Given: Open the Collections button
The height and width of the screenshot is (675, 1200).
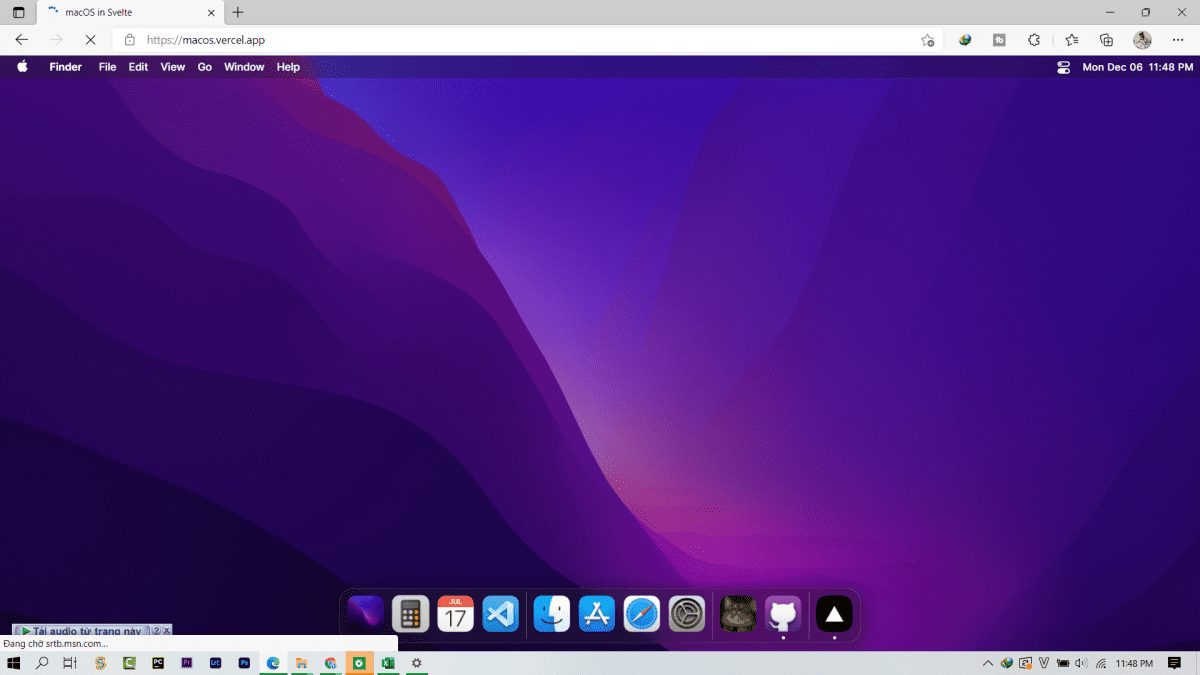Looking at the screenshot, I should click(1106, 40).
